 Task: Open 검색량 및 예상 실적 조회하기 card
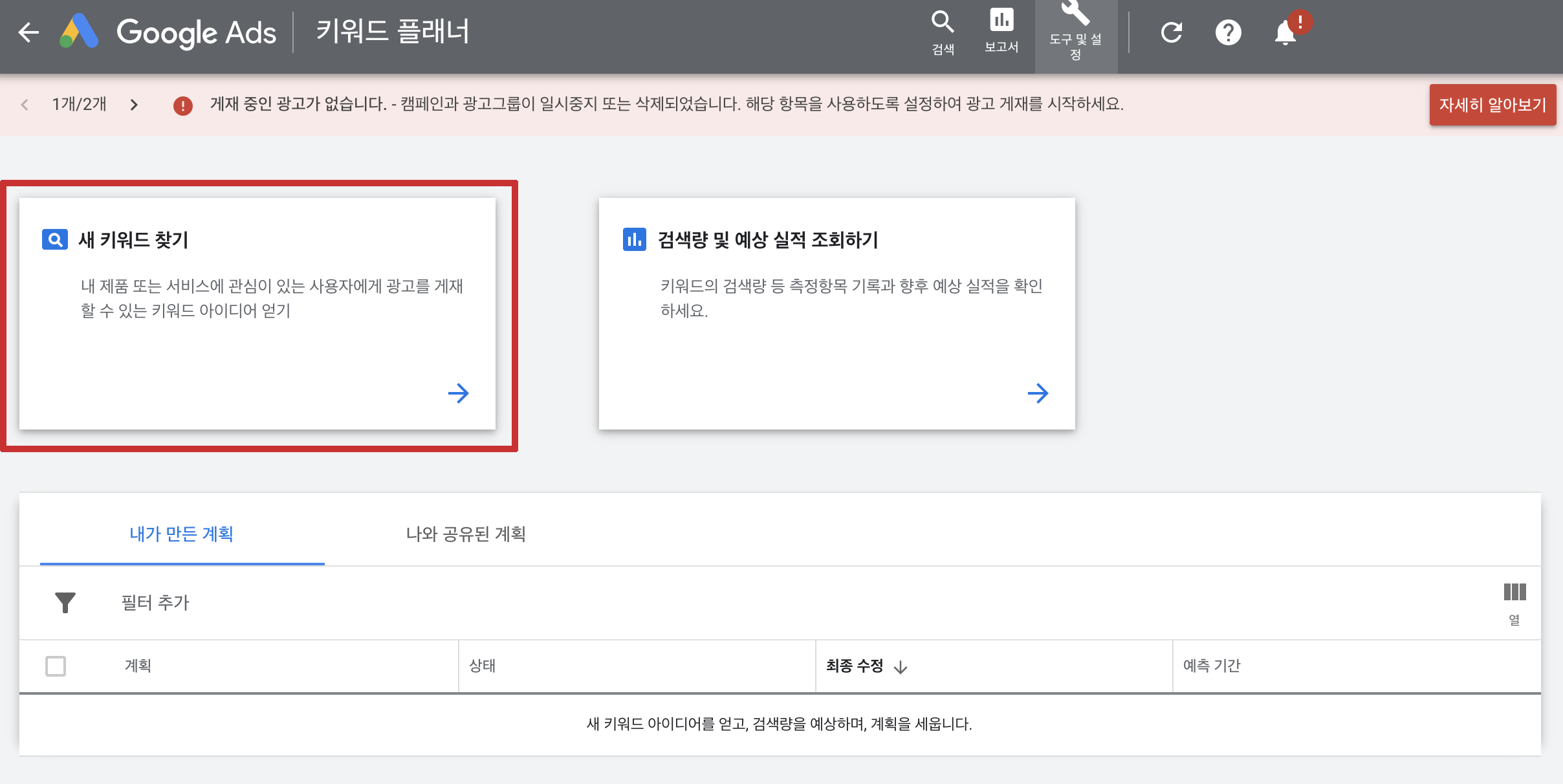[x=836, y=314]
